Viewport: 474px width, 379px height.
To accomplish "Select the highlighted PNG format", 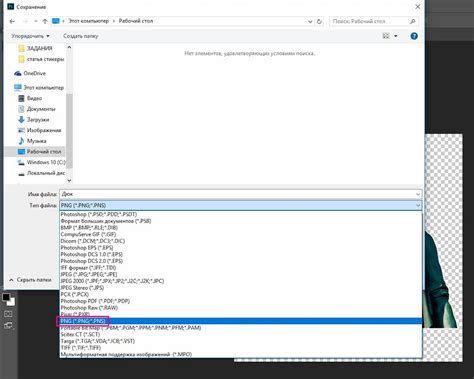I will point(241,321).
